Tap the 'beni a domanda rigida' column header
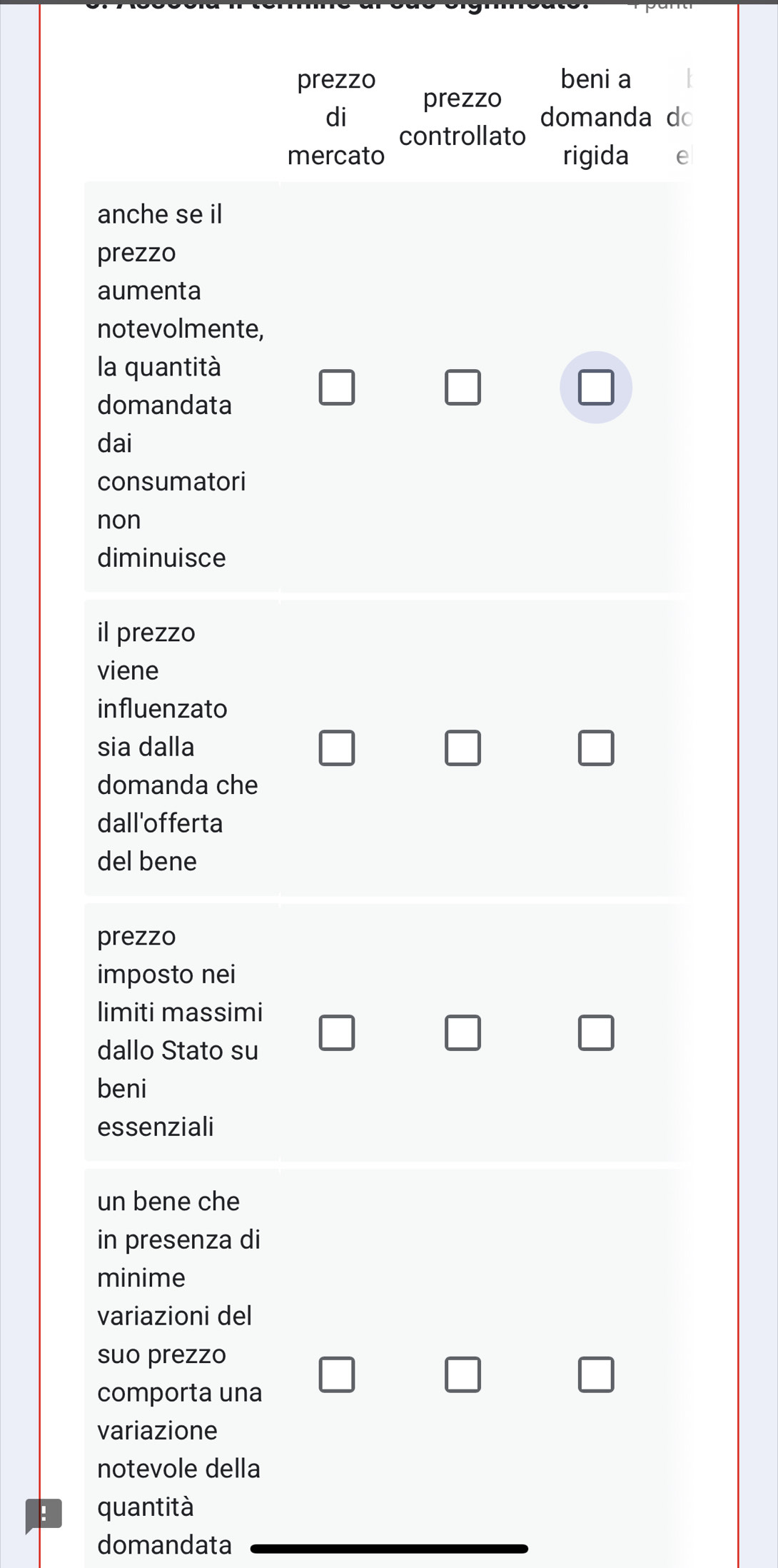The height and width of the screenshot is (1568, 778). coord(596,117)
